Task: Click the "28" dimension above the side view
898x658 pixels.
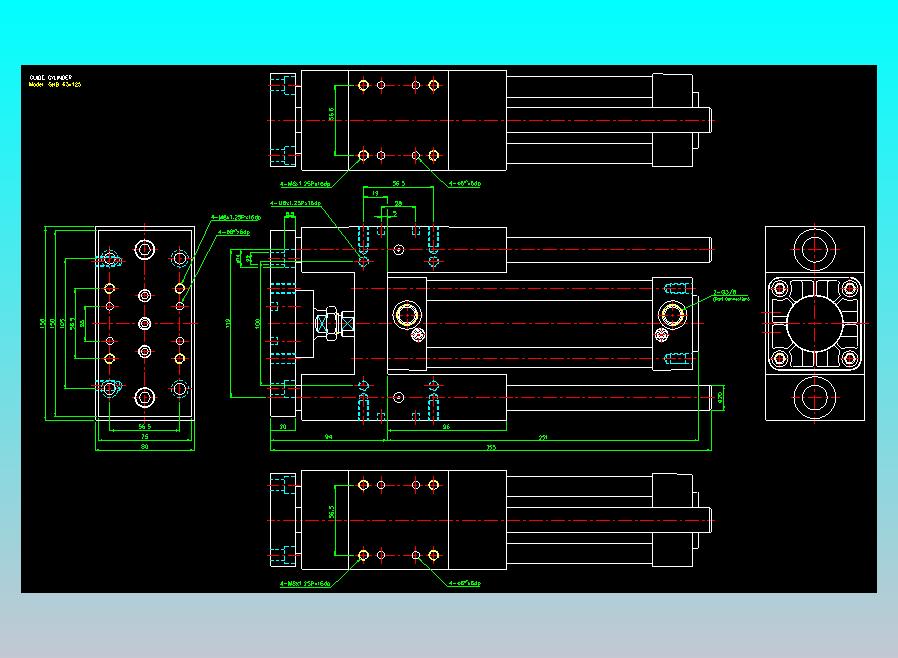Action: coord(398,203)
